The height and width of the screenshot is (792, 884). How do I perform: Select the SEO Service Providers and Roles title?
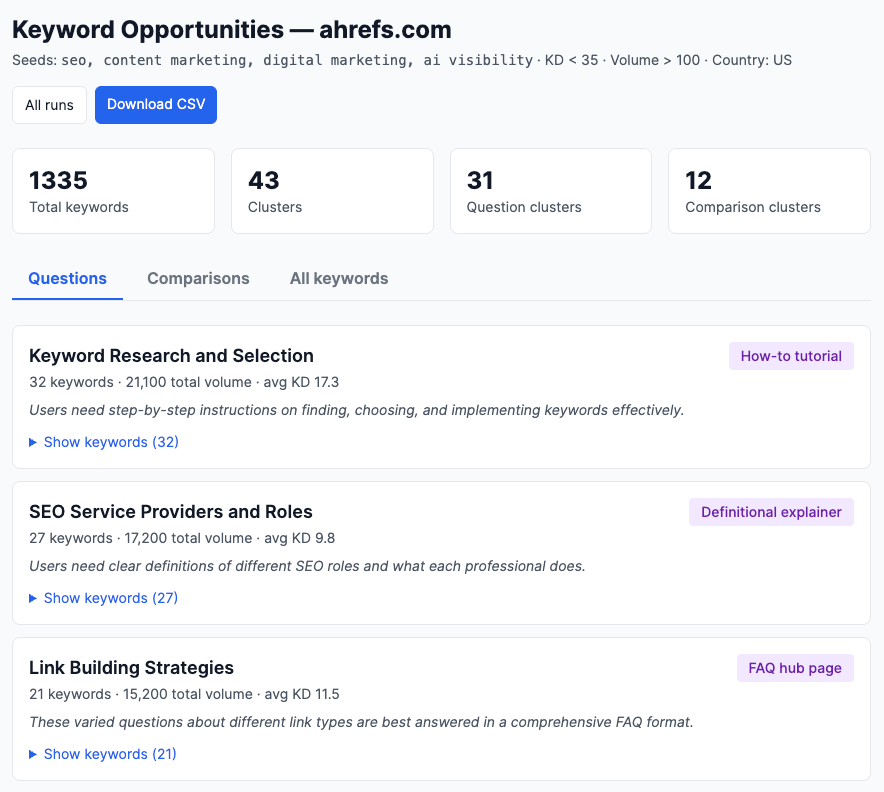(170, 512)
